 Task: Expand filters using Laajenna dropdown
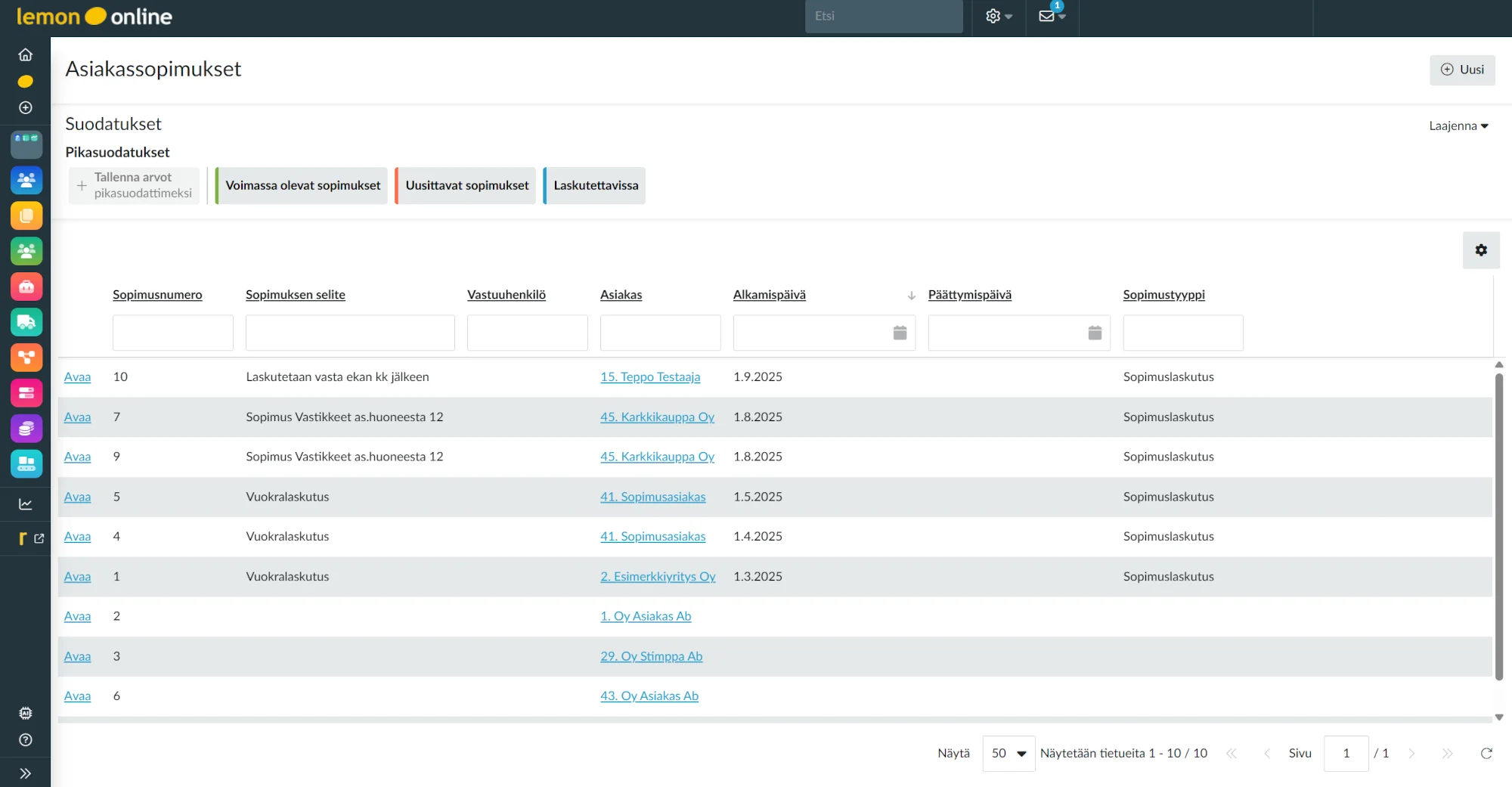pyautogui.click(x=1458, y=126)
